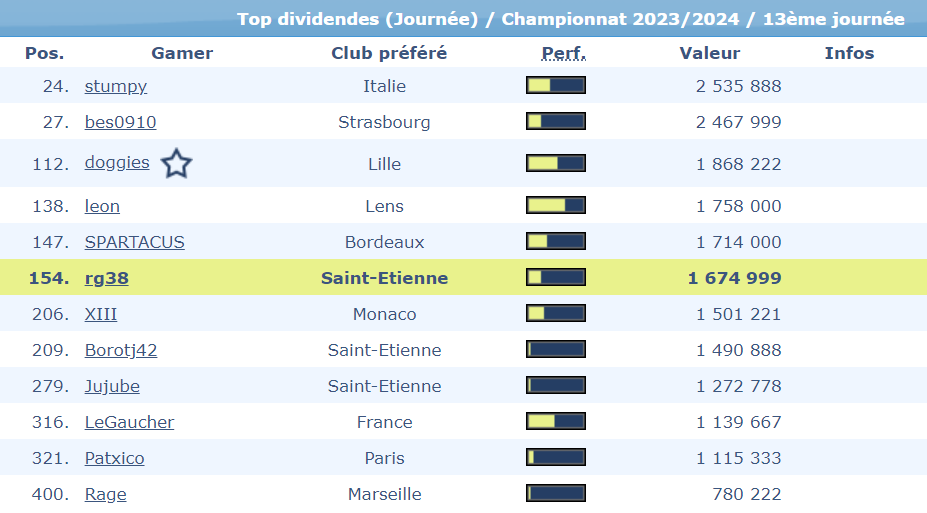Open the Rage gamer profile
The width and height of the screenshot is (927, 513).
pos(105,494)
